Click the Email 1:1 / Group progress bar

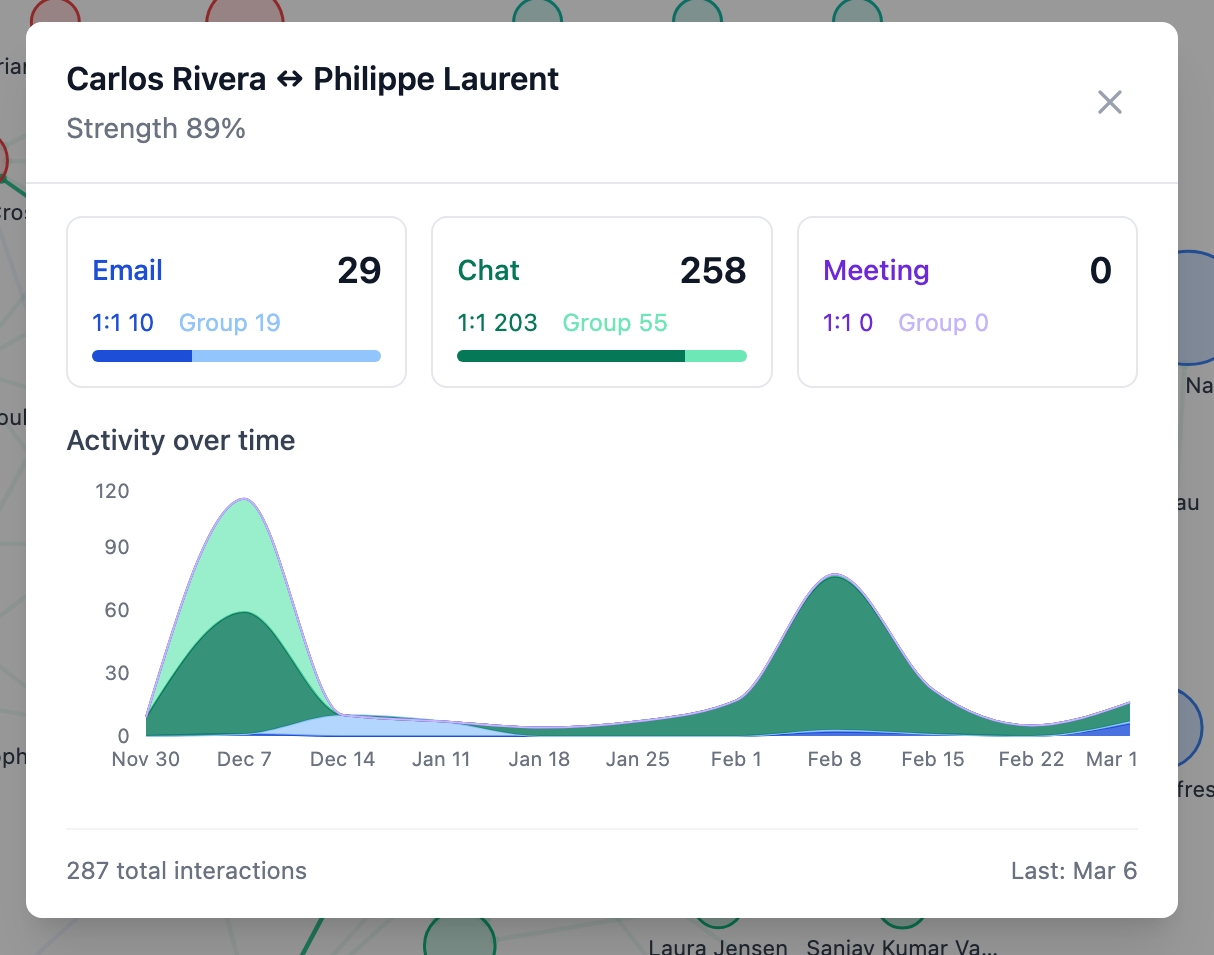236,356
